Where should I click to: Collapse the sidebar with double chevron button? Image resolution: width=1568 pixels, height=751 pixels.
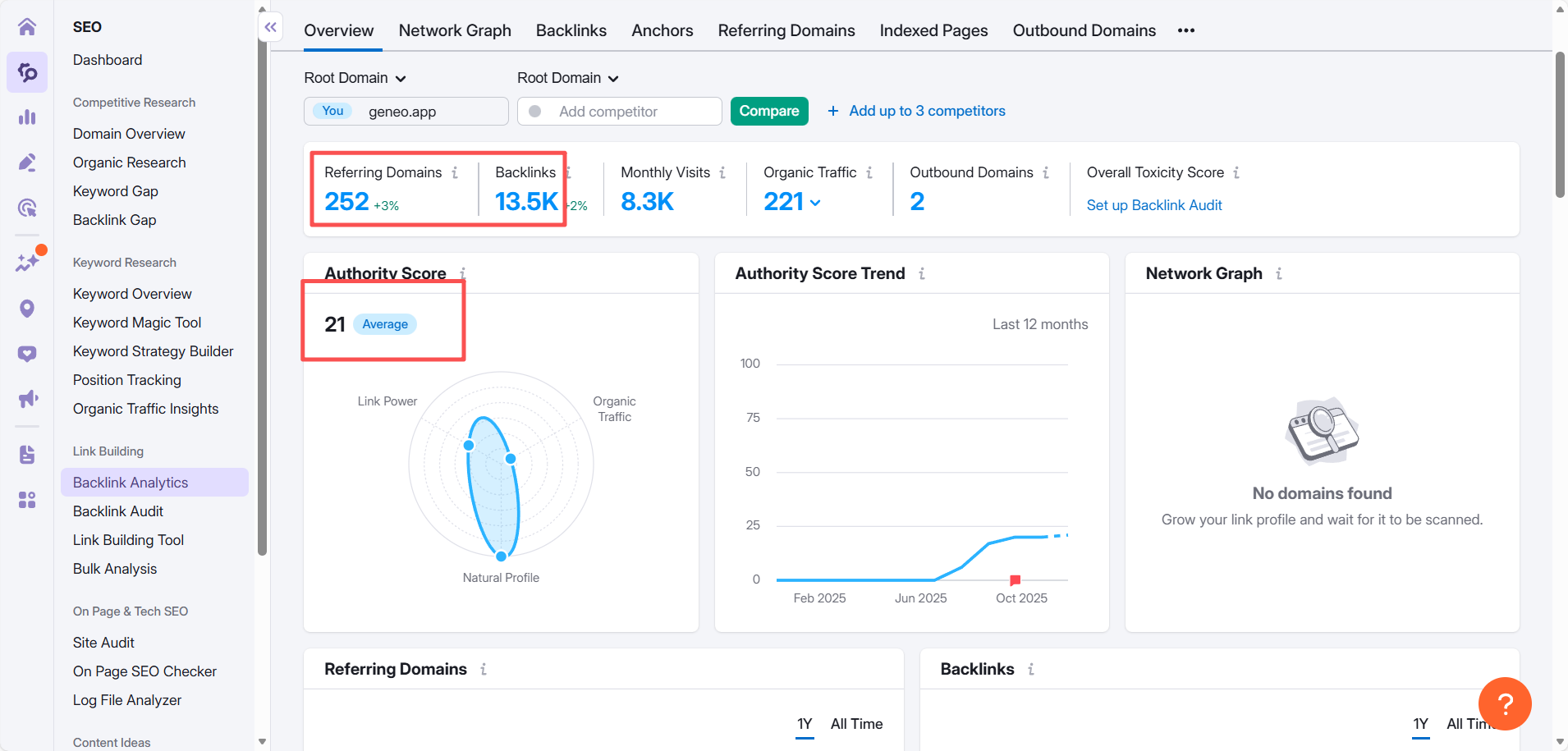(x=271, y=27)
